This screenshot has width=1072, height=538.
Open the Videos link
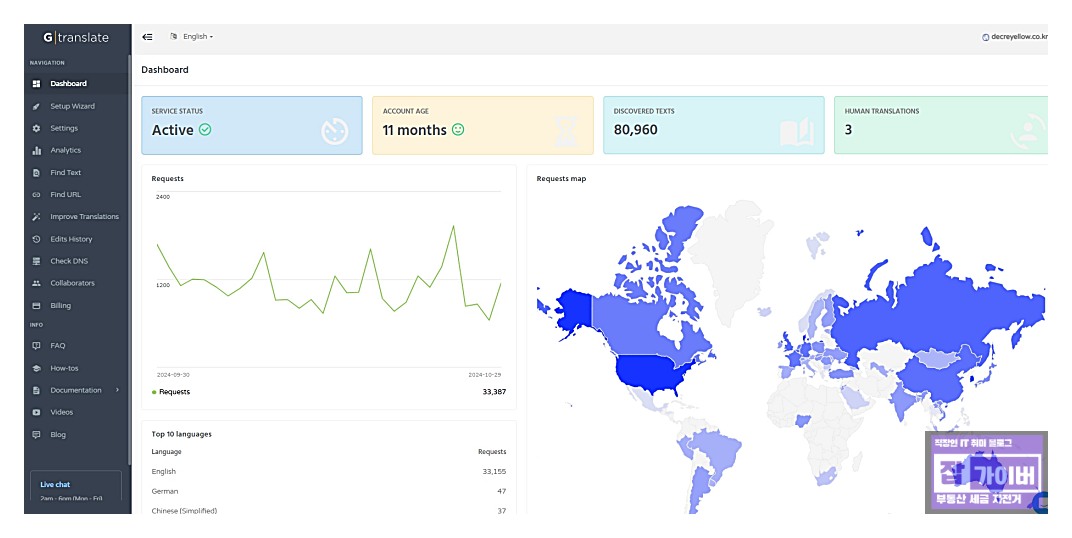point(61,412)
